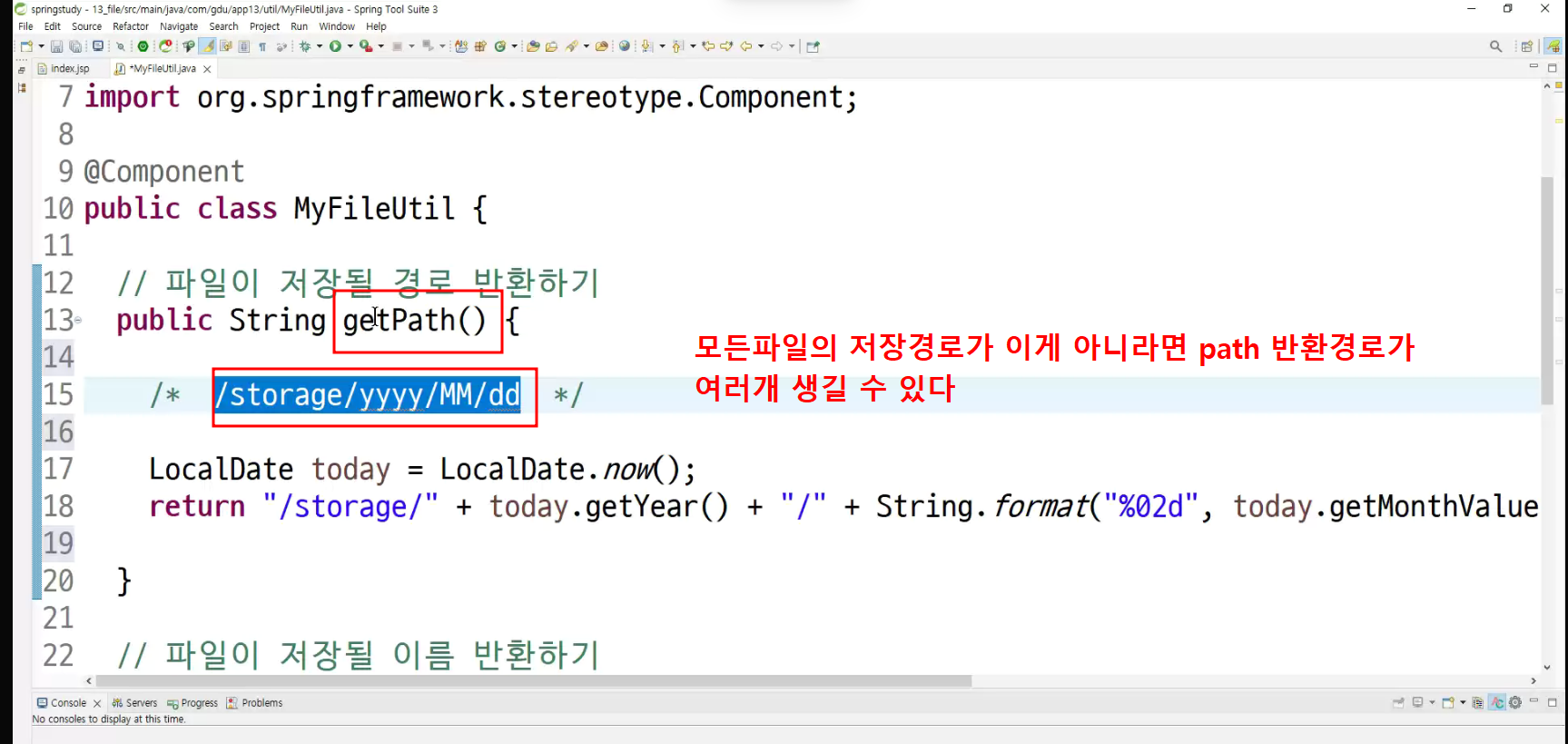
Task: Open the Source menu
Action: (86, 26)
